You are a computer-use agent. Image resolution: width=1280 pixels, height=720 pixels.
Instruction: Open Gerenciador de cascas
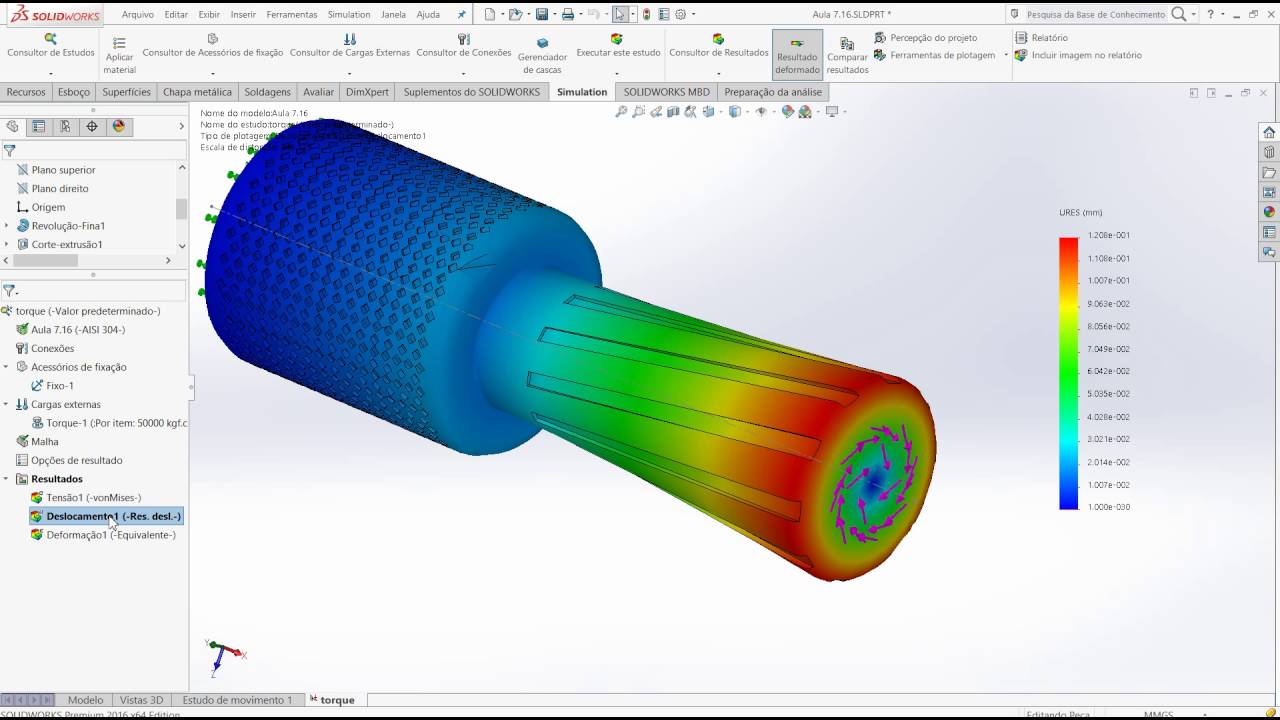click(x=542, y=57)
